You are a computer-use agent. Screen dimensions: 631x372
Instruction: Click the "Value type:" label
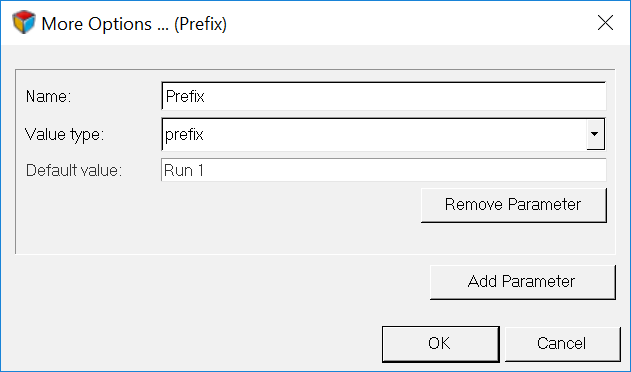(64, 134)
